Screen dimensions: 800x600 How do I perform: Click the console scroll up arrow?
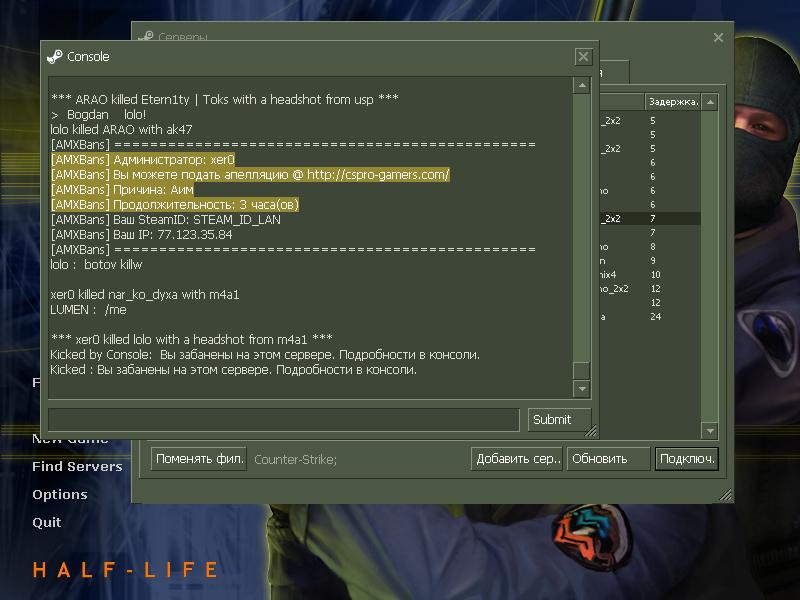(582, 85)
